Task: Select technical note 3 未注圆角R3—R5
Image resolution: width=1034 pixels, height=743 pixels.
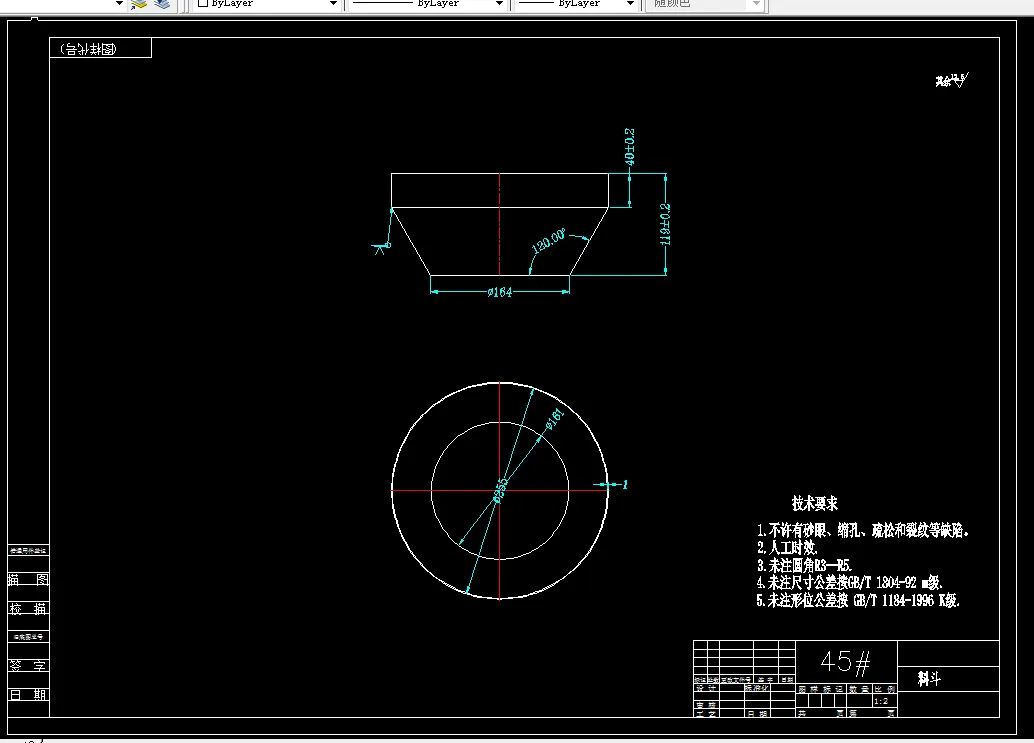Action: (805, 565)
